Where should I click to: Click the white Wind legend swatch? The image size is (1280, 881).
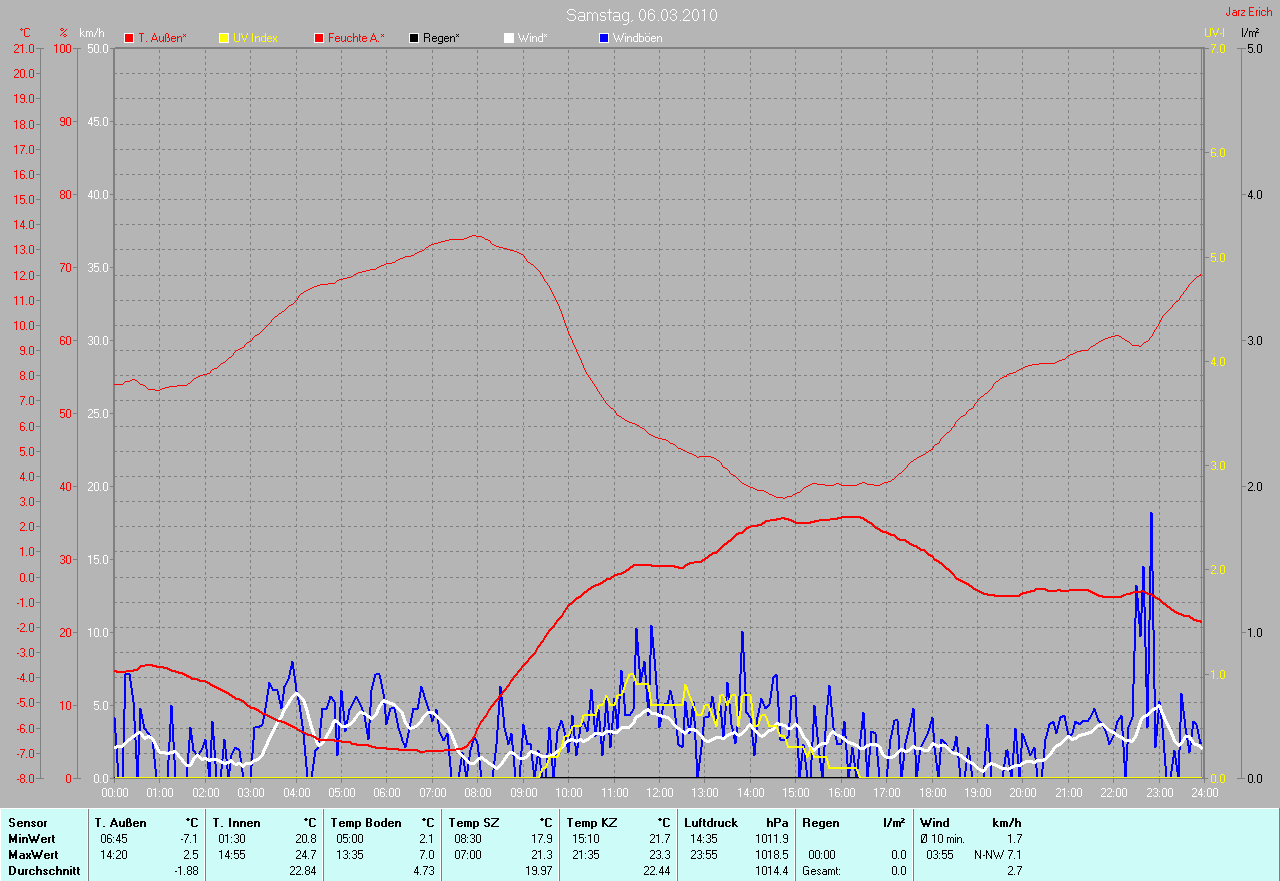[x=509, y=38]
